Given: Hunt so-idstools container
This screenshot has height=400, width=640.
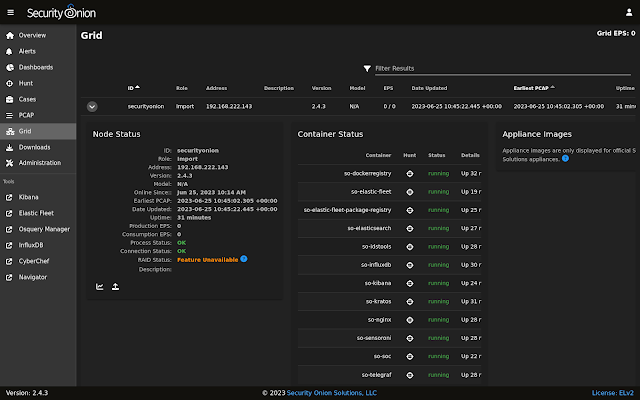Looking at the screenshot, I should coord(410,247).
